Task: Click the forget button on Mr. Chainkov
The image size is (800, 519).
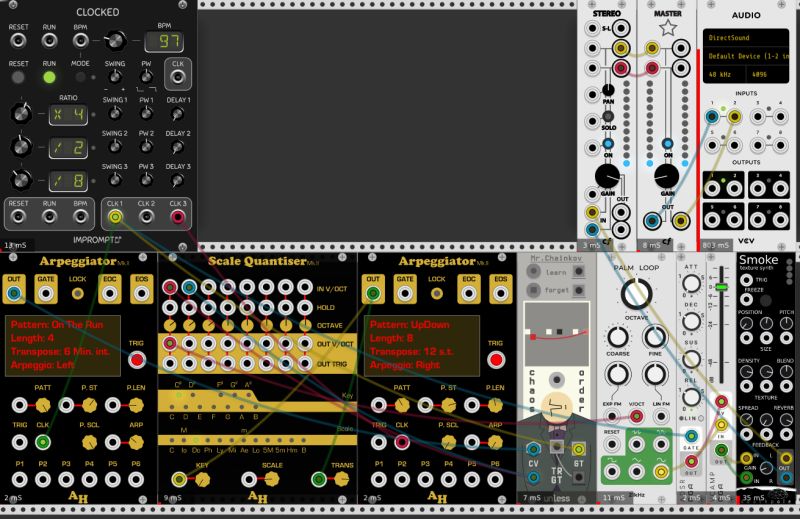Action: click(x=534, y=290)
